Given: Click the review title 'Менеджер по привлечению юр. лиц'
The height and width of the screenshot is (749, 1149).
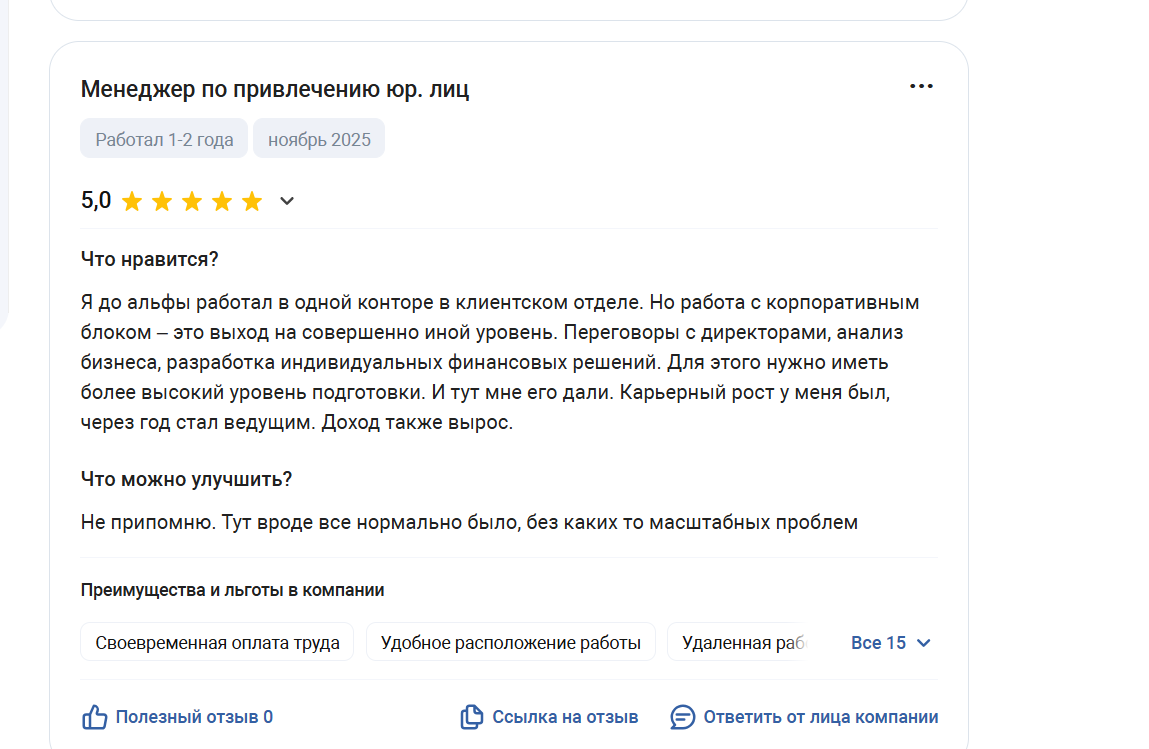Looking at the screenshot, I should point(275,89).
